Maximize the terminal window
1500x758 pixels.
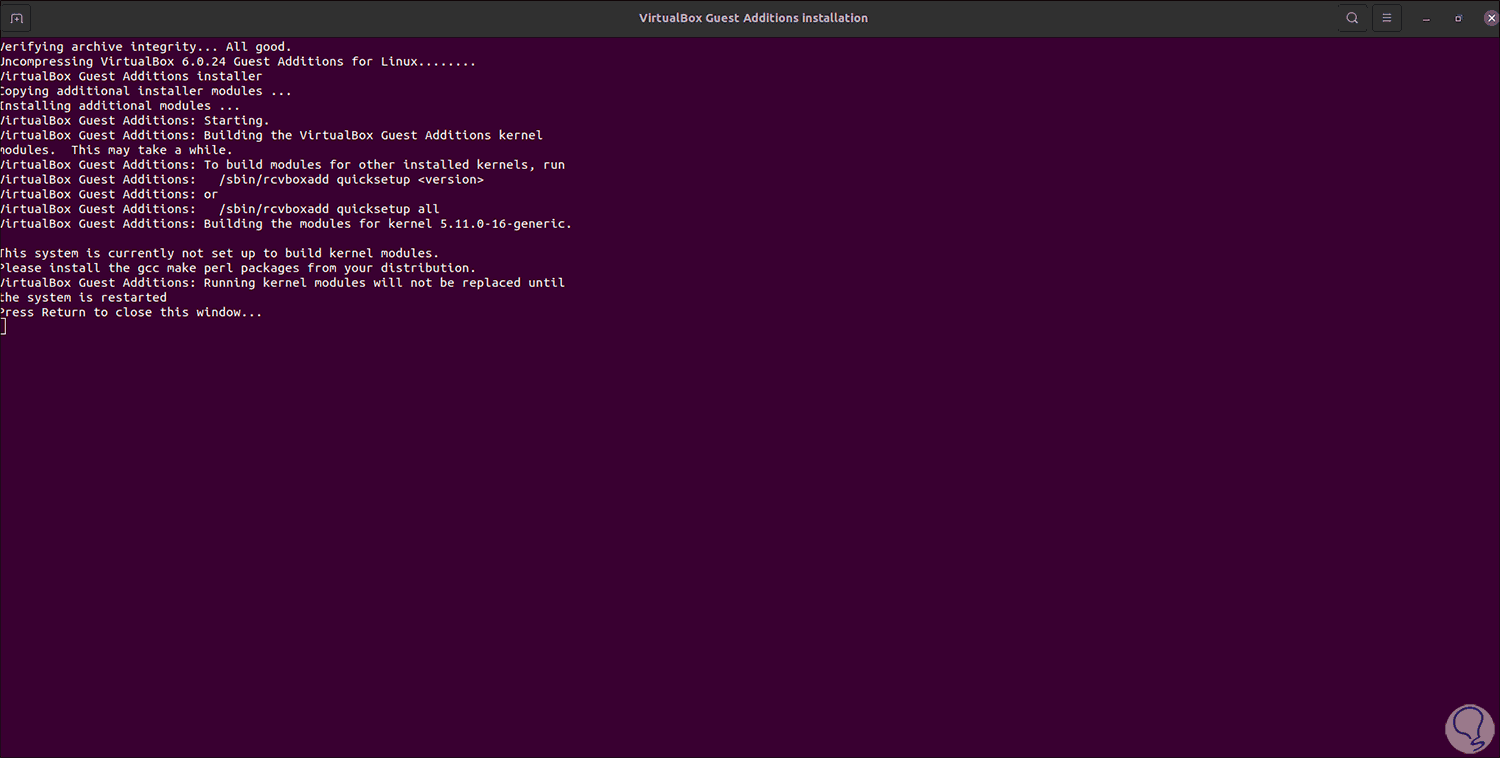click(x=1458, y=18)
